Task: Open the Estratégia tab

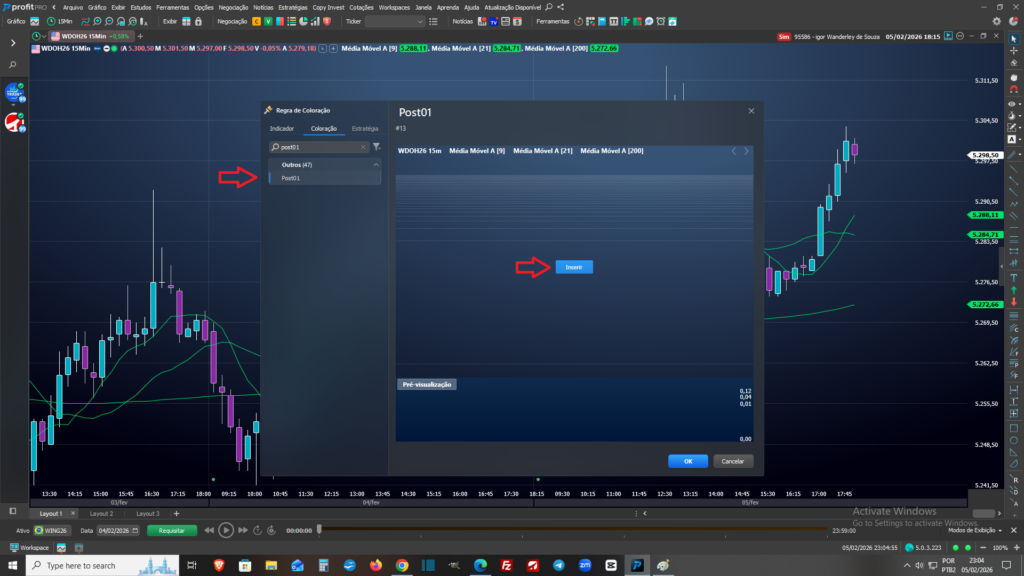Action: click(365, 129)
